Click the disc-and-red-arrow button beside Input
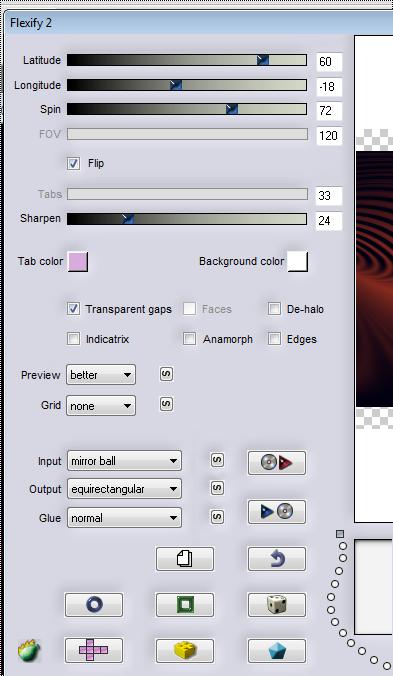Viewport: 393px width, 676px height. pos(277,463)
